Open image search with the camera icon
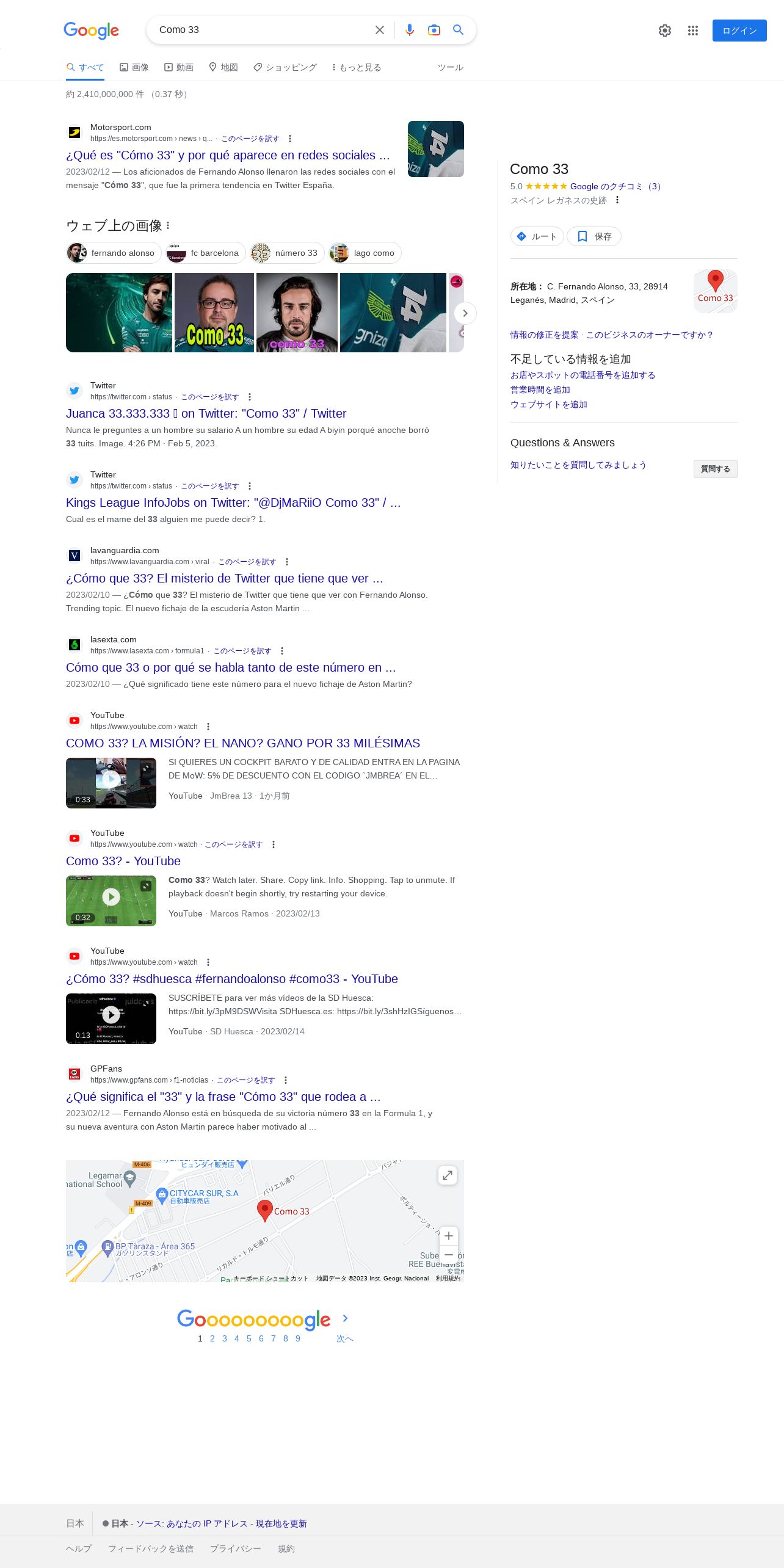This screenshot has width=784, height=1568. coord(434,30)
